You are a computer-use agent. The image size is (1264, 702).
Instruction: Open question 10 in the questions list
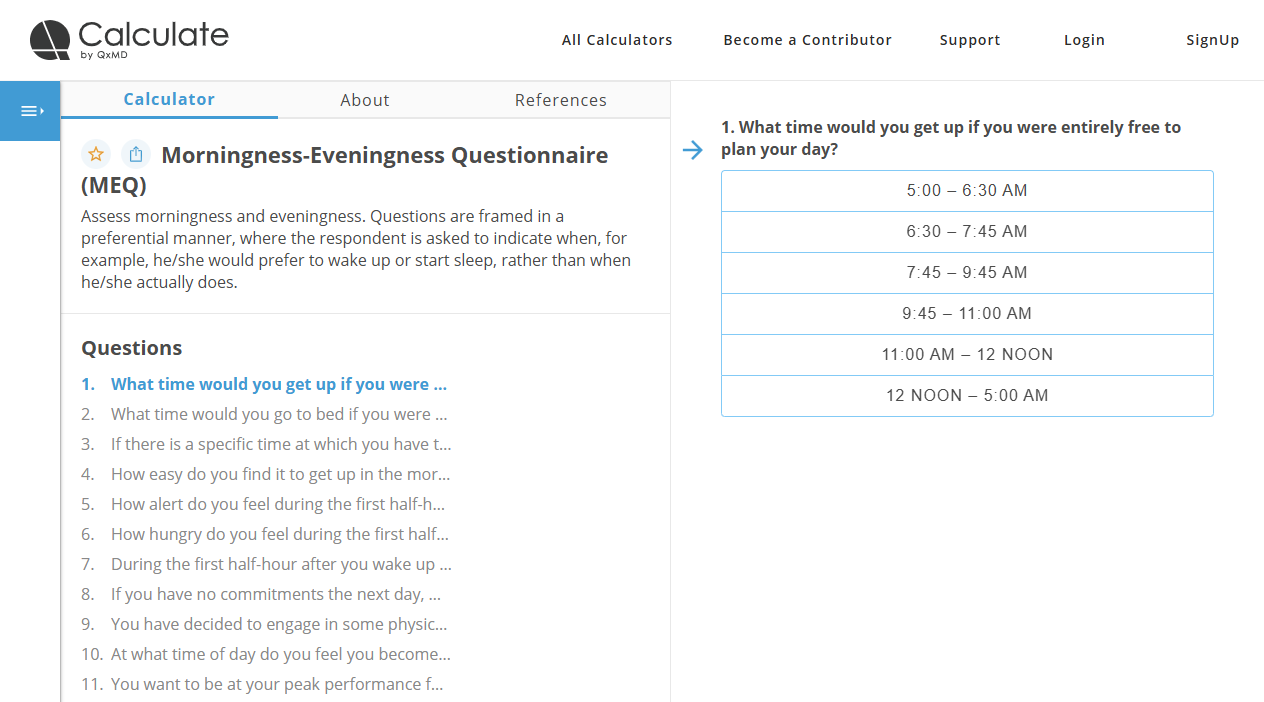tap(280, 654)
